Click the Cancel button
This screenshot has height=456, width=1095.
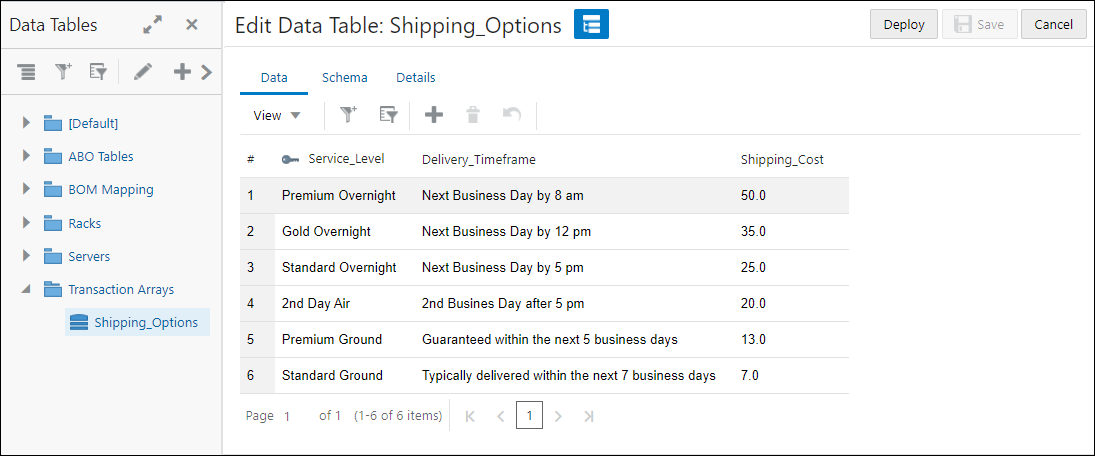click(x=1053, y=24)
